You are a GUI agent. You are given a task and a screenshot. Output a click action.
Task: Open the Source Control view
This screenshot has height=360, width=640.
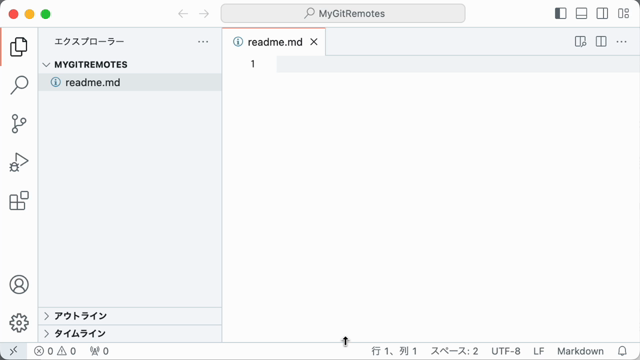tap(19, 124)
